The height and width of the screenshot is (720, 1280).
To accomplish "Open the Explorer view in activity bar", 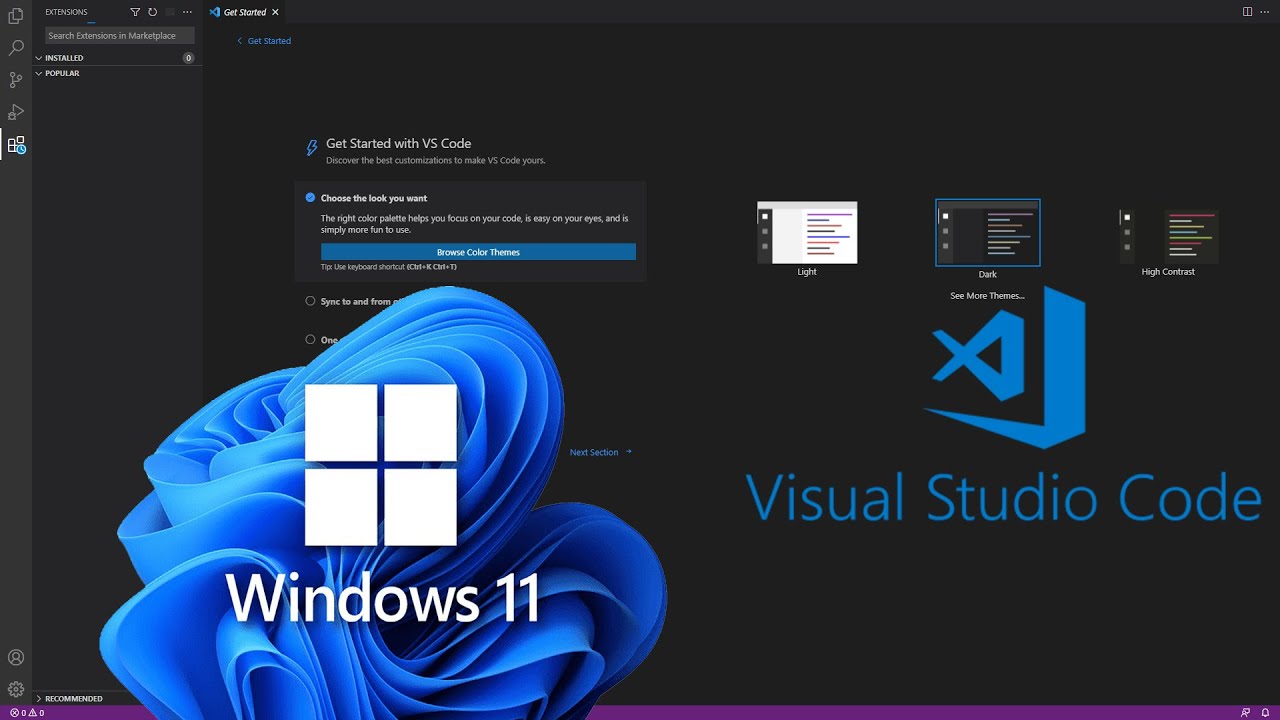I will click(x=16, y=16).
